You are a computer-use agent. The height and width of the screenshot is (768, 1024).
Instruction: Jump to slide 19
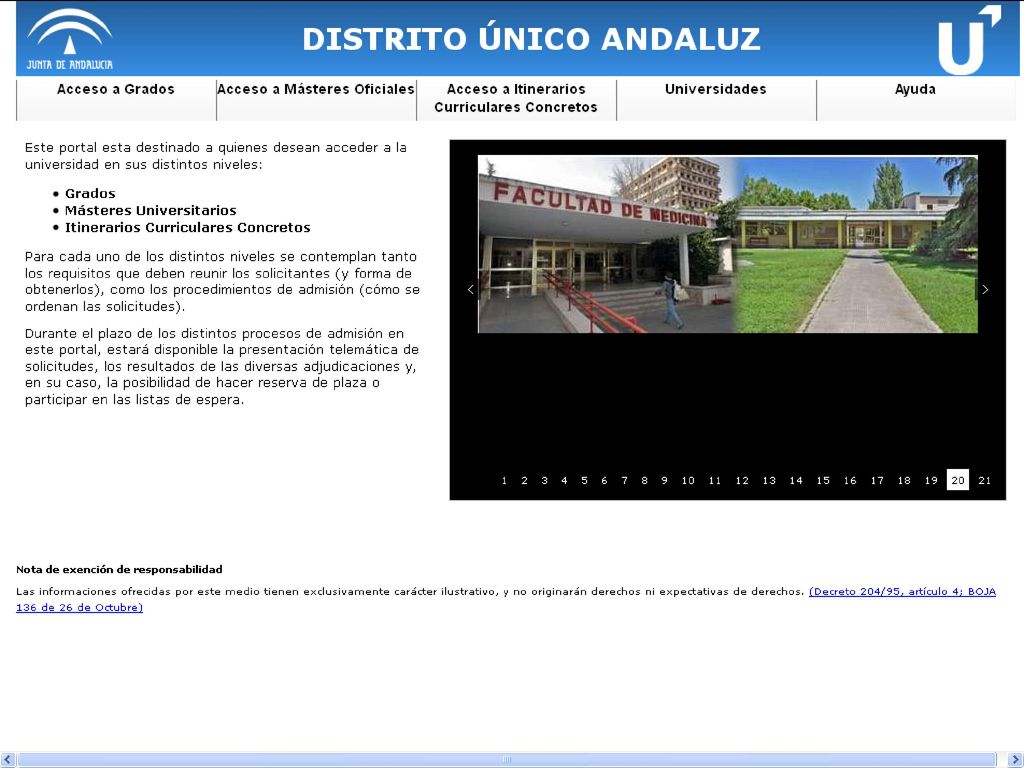(x=931, y=481)
